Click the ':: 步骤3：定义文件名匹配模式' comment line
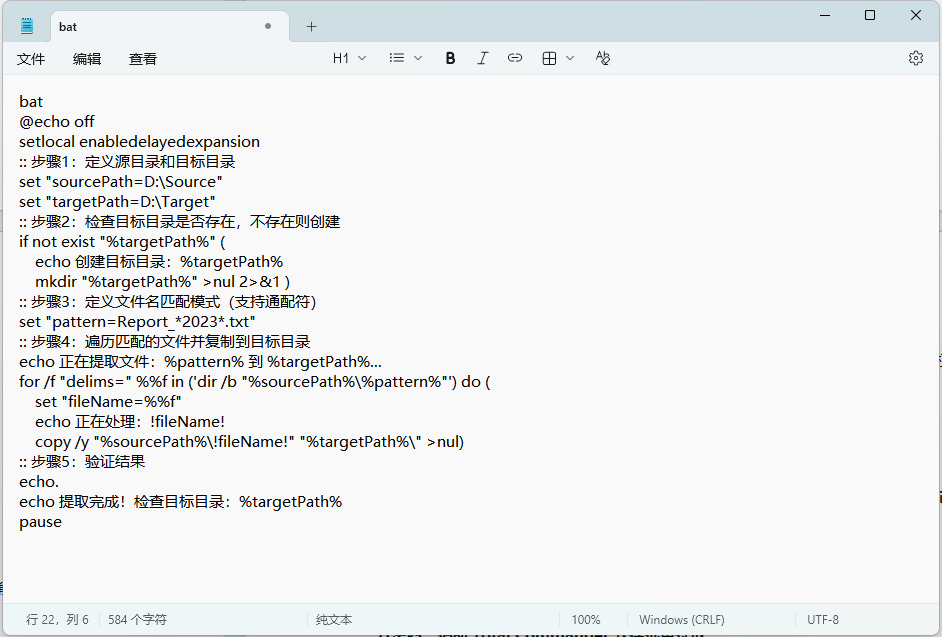Screen dimensions: 942x637 [x=168, y=302]
